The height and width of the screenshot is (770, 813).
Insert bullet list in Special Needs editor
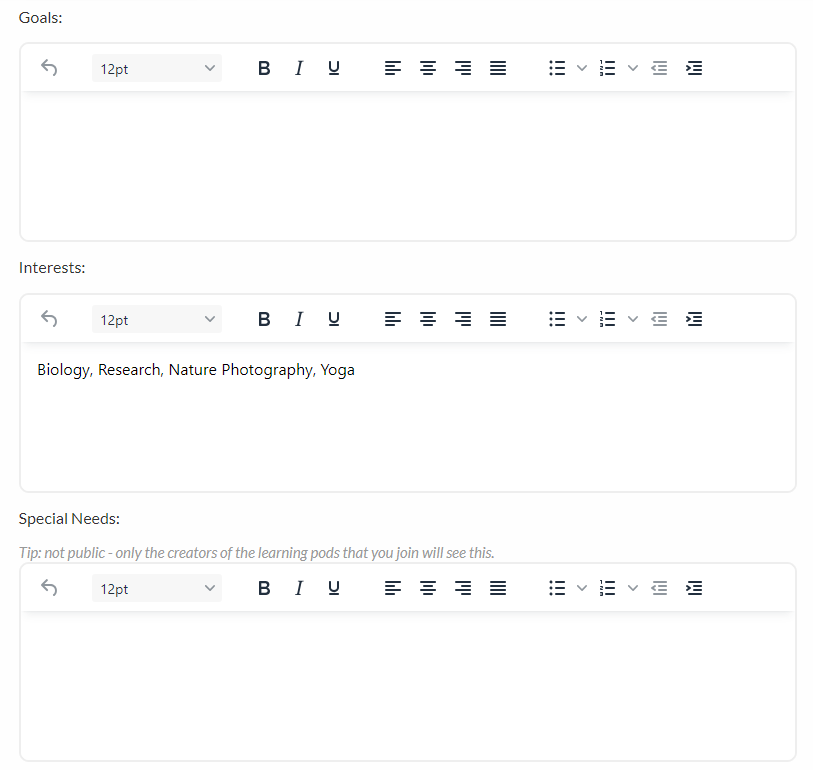(557, 588)
